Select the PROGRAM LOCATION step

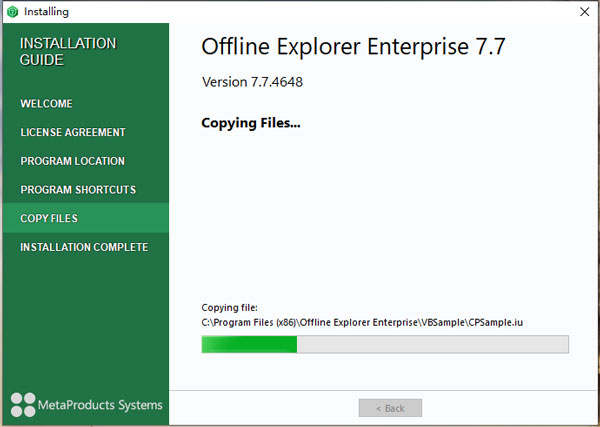[72, 161]
